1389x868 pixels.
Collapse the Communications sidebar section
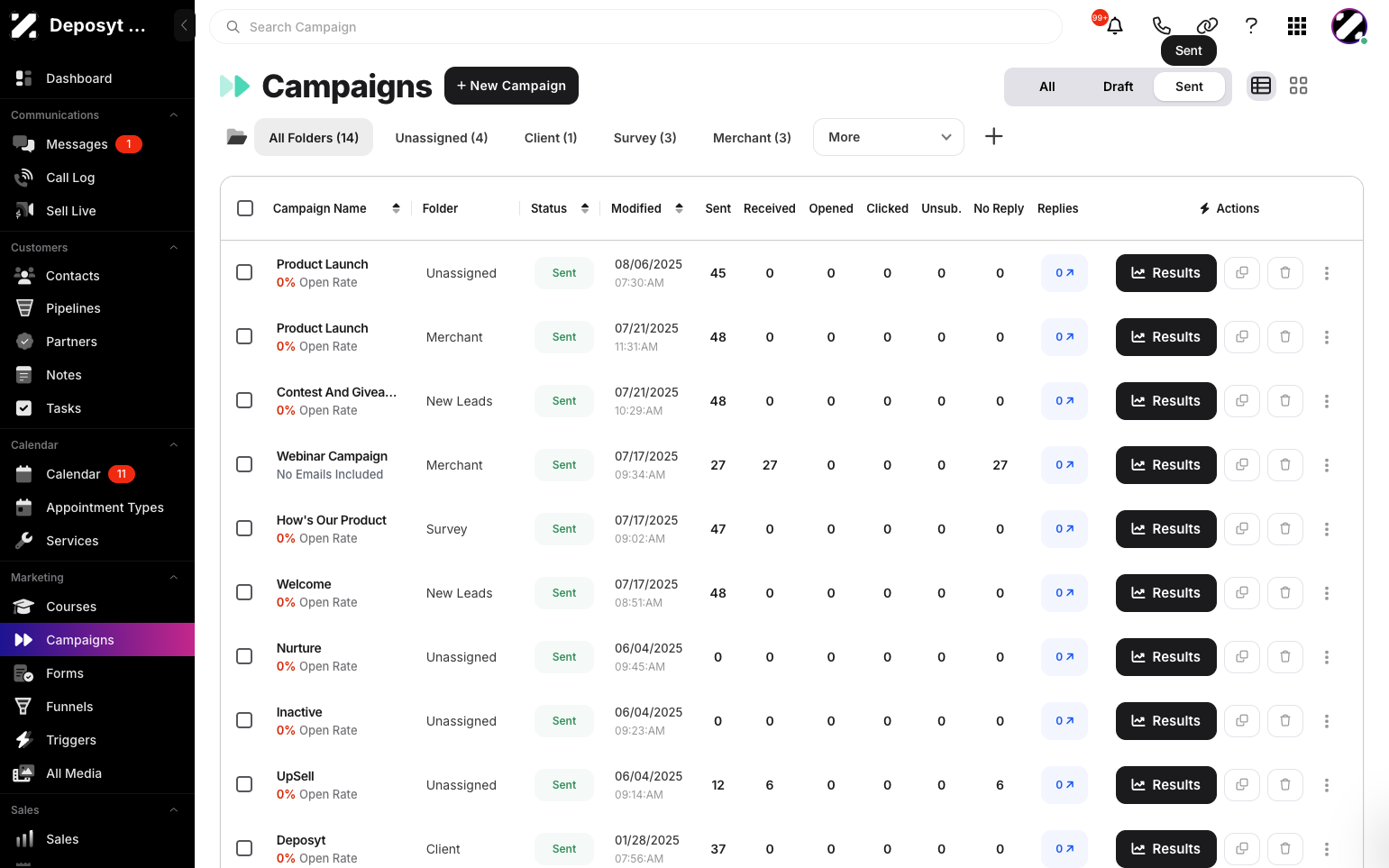pos(173,115)
